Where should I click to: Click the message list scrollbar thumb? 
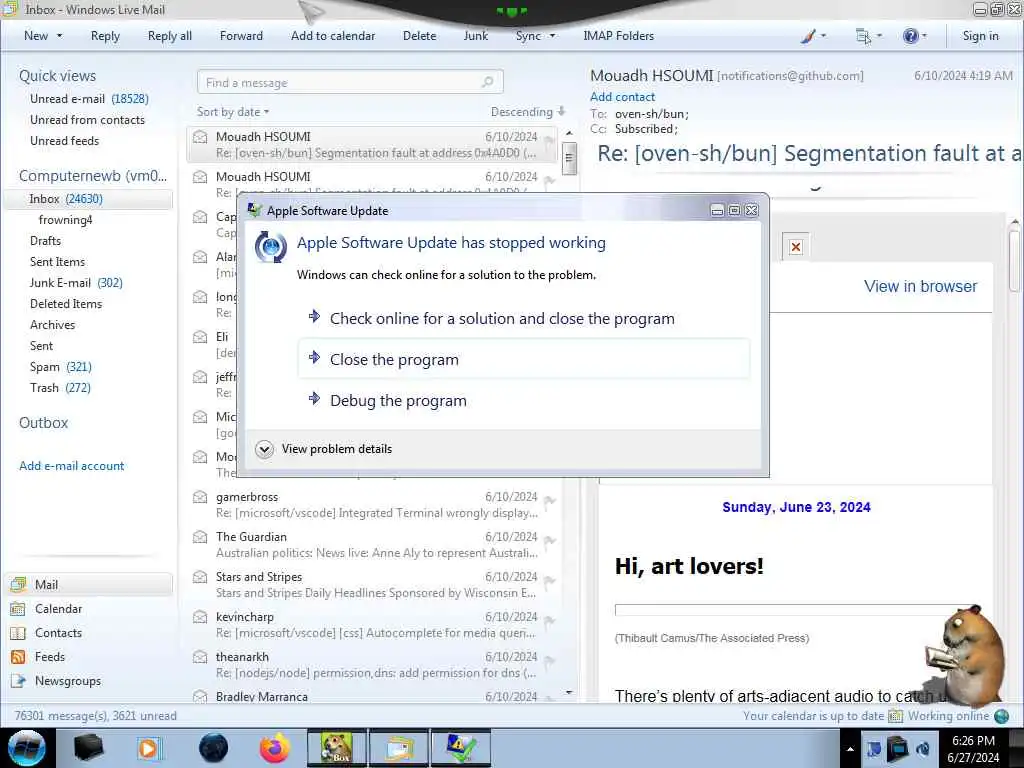click(x=569, y=159)
